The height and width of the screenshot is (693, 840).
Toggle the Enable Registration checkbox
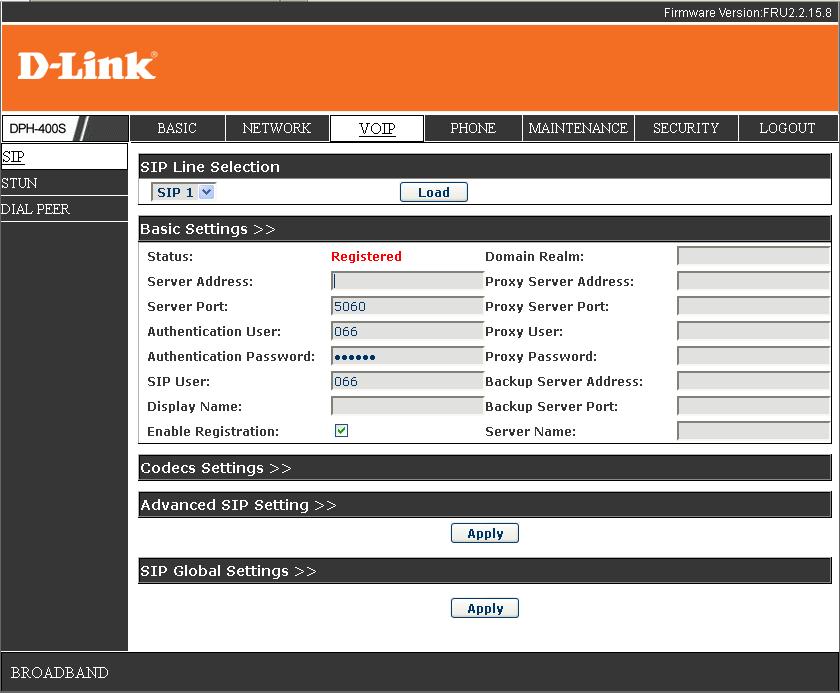point(341,431)
